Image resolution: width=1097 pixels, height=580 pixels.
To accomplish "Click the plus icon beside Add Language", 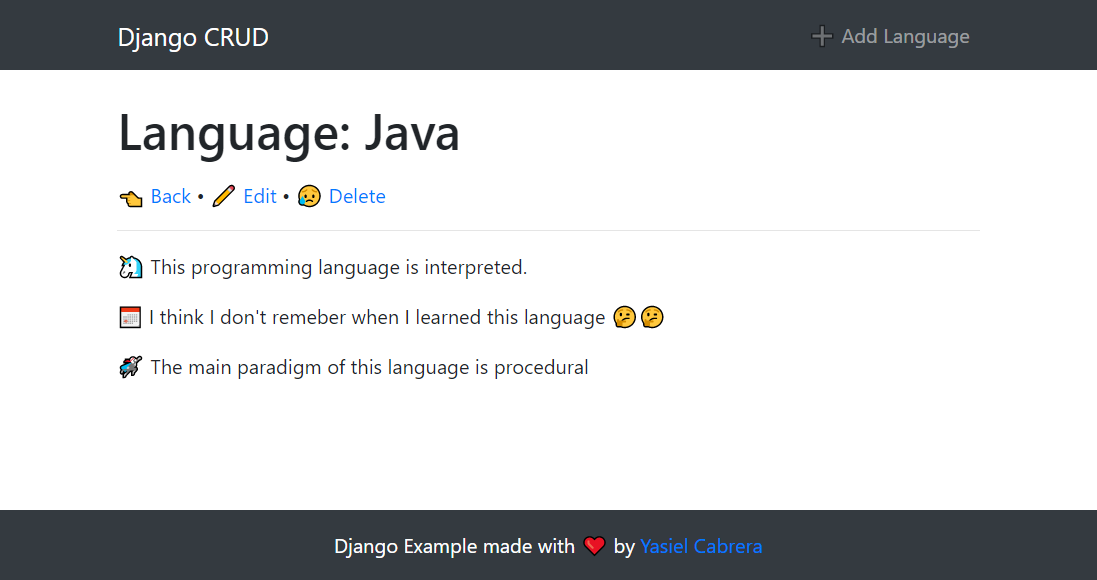I will (822, 36).
